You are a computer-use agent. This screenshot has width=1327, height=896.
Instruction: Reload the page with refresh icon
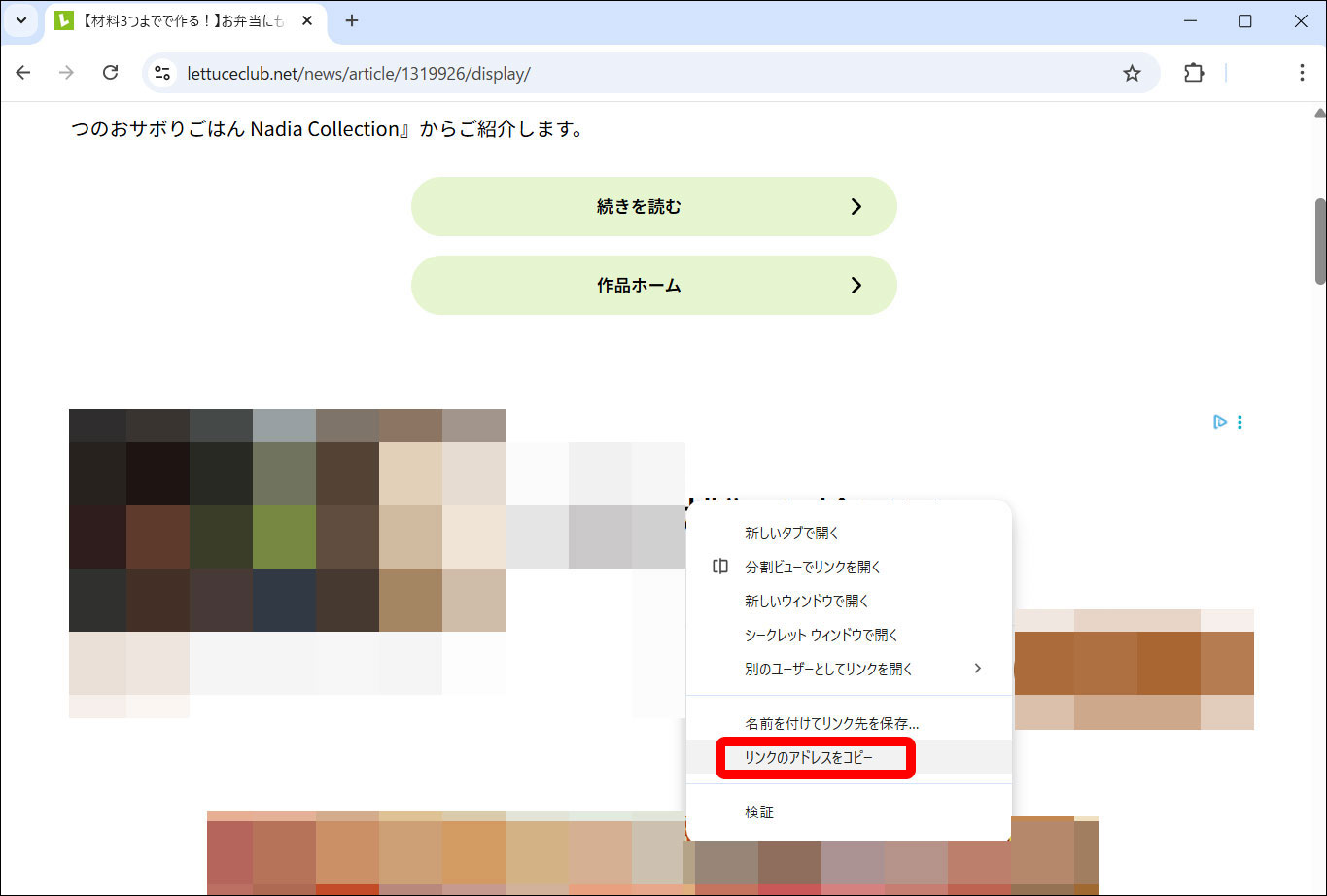pos(111,73)
